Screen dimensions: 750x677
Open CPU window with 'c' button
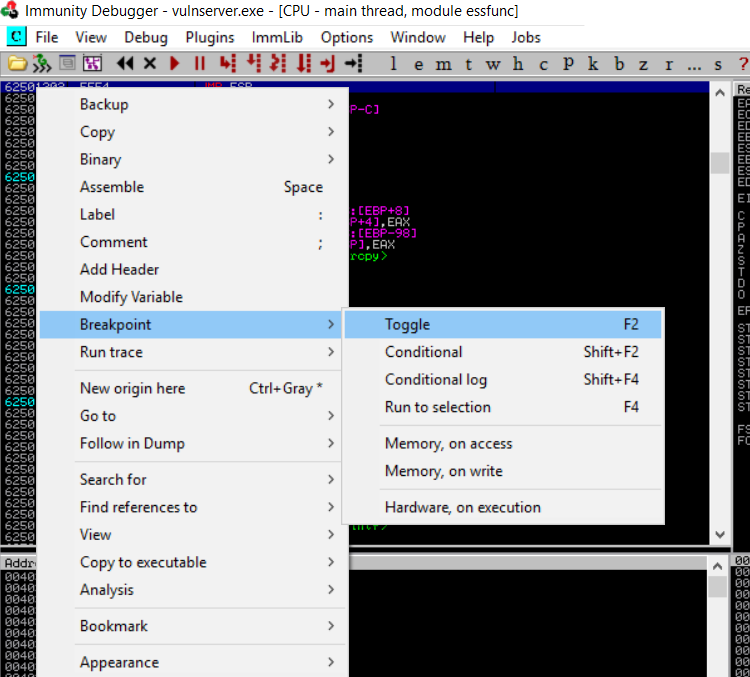[543, 64]
